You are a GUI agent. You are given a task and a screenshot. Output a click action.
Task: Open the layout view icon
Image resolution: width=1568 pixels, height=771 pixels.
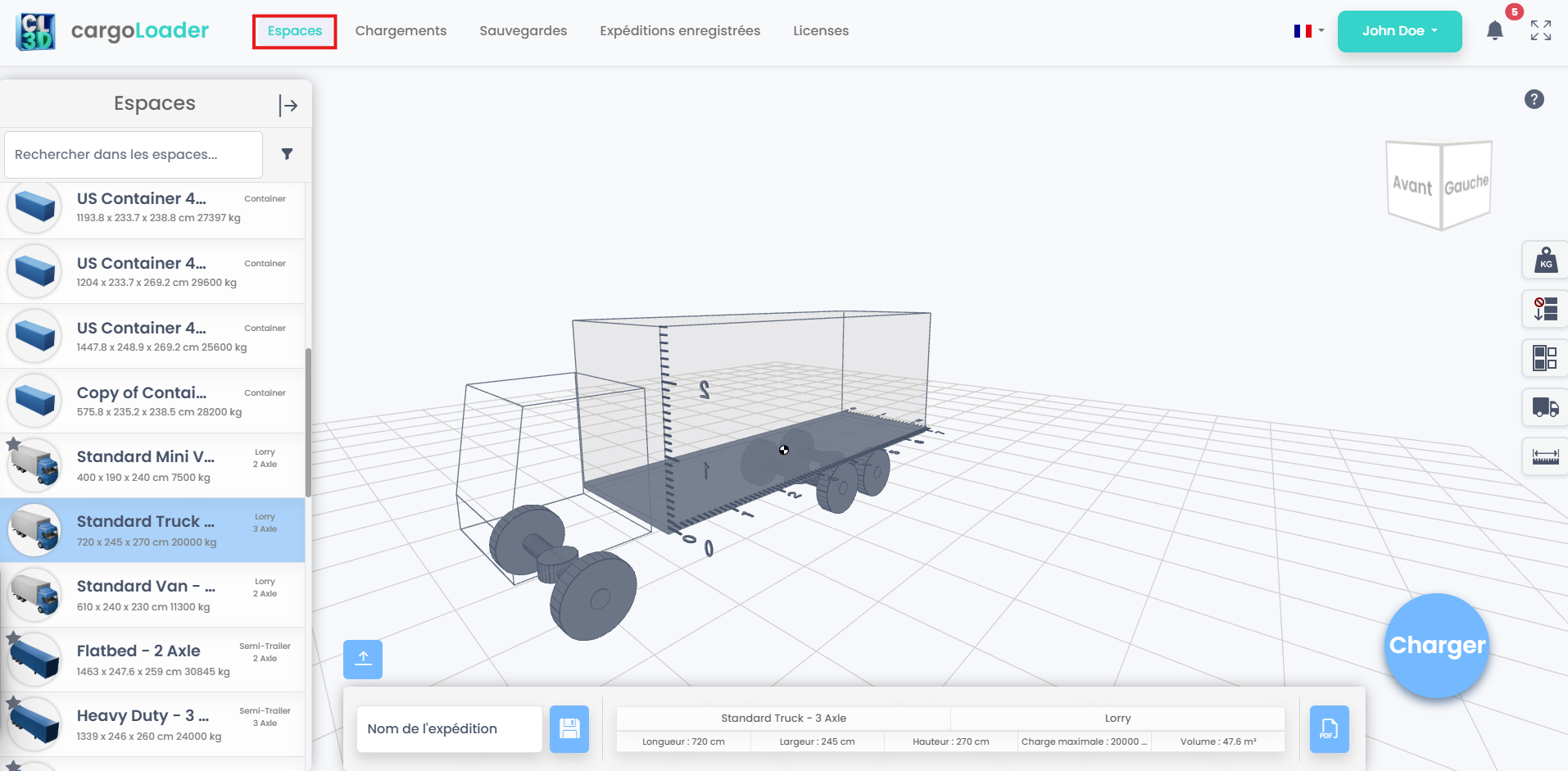click(x=1545, y=358)
